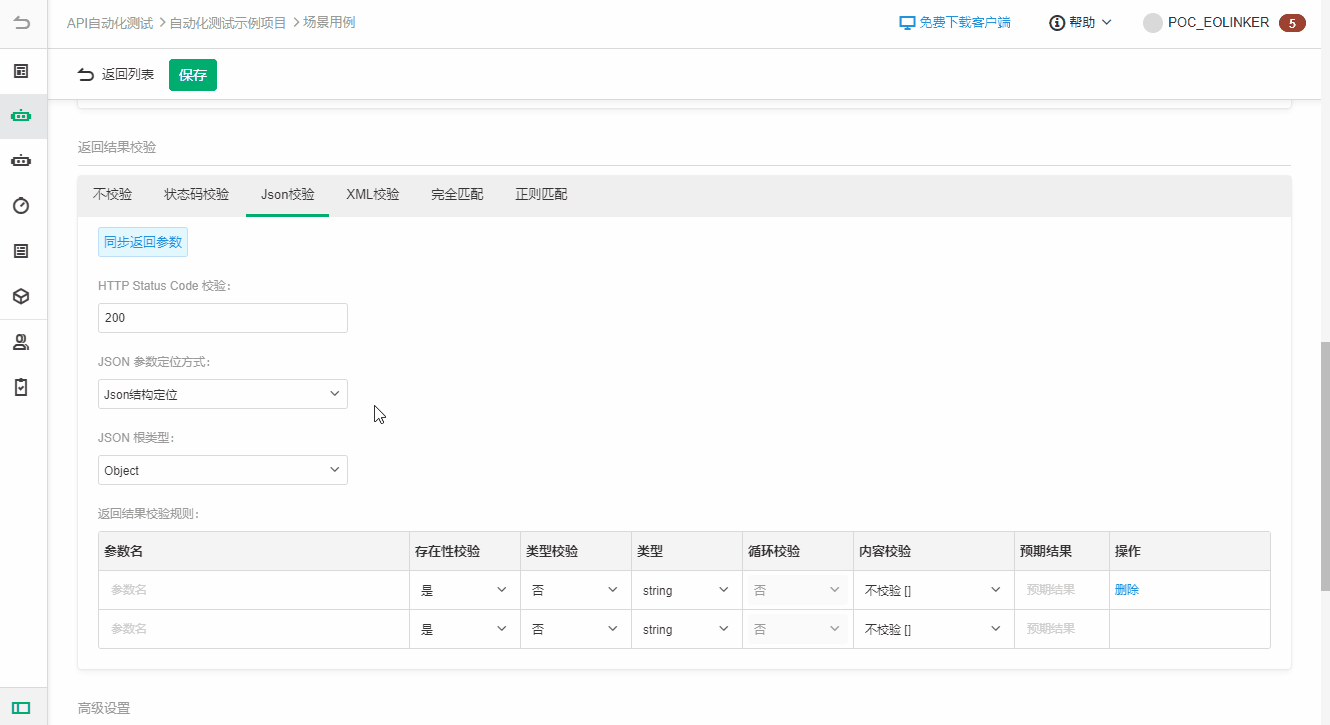Open the cube package icon in the sidebar
The image size is (1330, 725).
[x=22, y=296]
